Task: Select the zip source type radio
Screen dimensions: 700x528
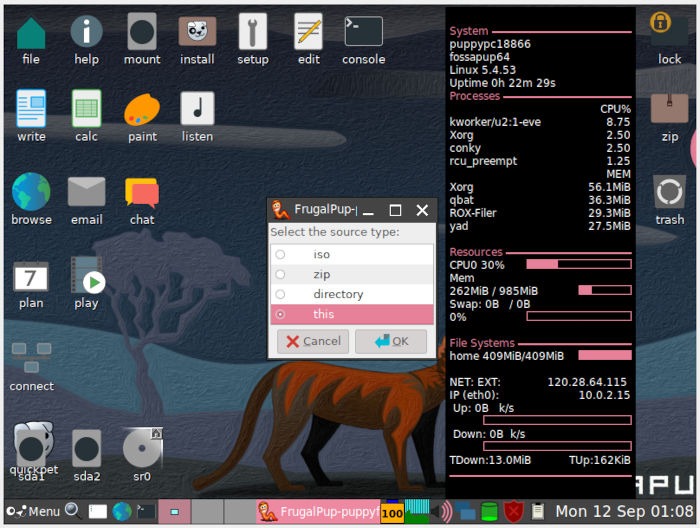Action: [x=280, y=274]
